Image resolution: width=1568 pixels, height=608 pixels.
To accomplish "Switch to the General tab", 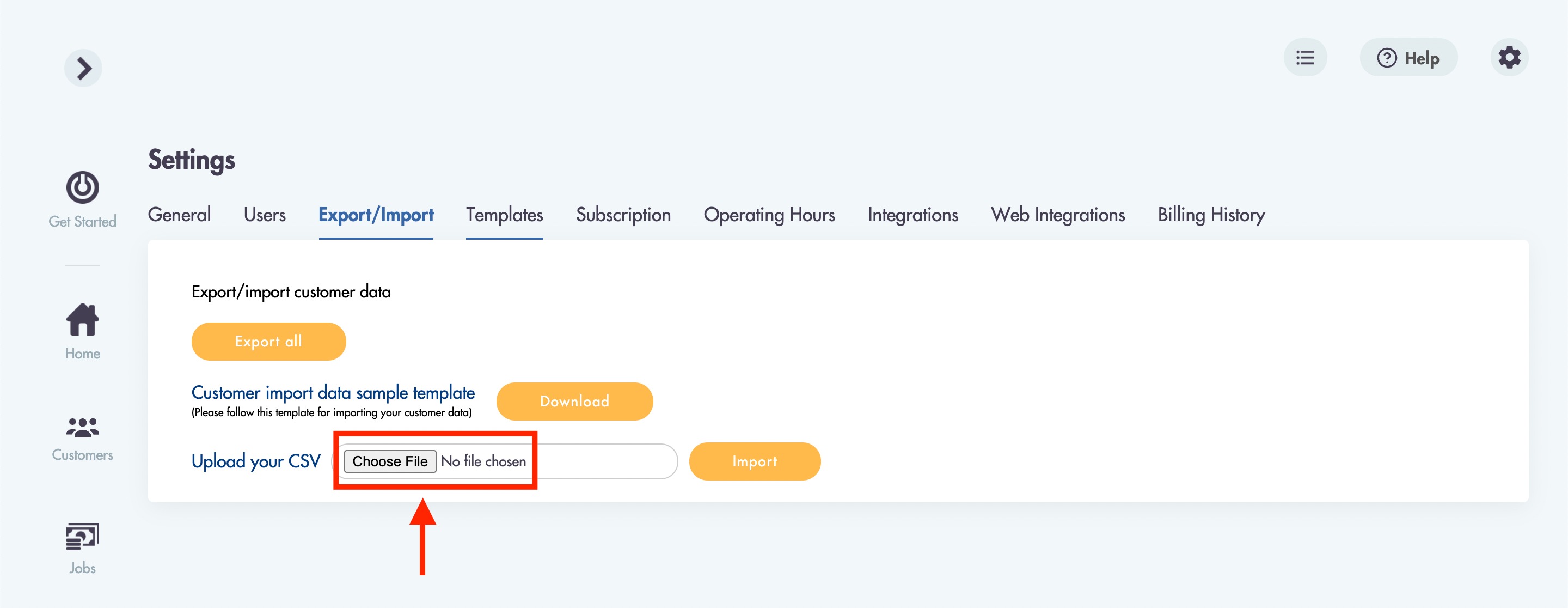I will (180, 215).
